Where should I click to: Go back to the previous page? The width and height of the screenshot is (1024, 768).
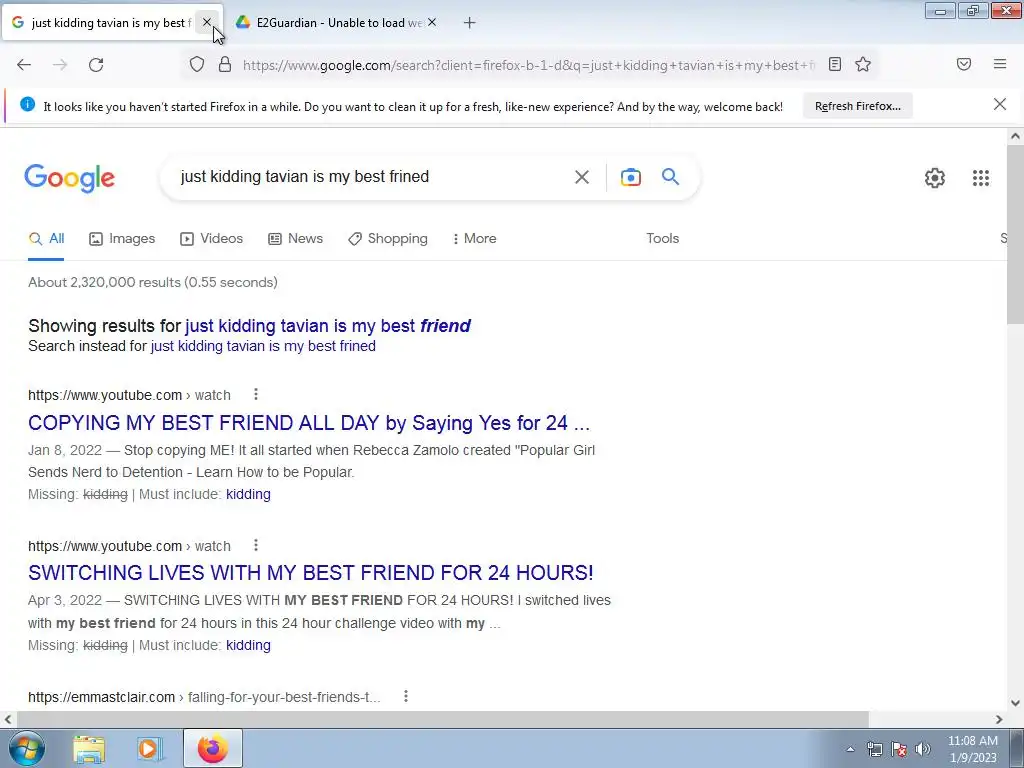pyautogui.click(x=24, y=65)
